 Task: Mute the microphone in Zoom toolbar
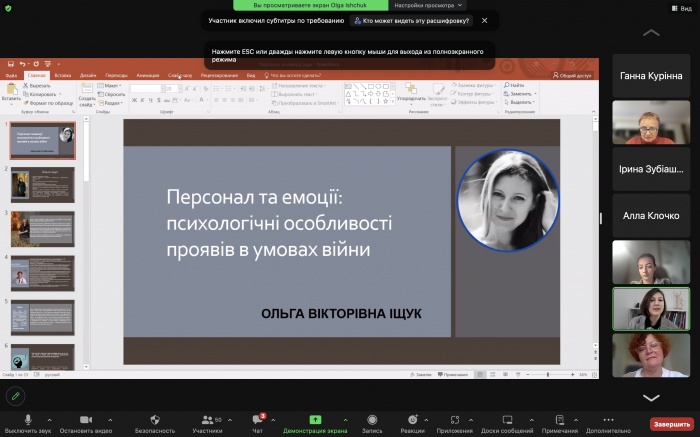tap(28, 419)
